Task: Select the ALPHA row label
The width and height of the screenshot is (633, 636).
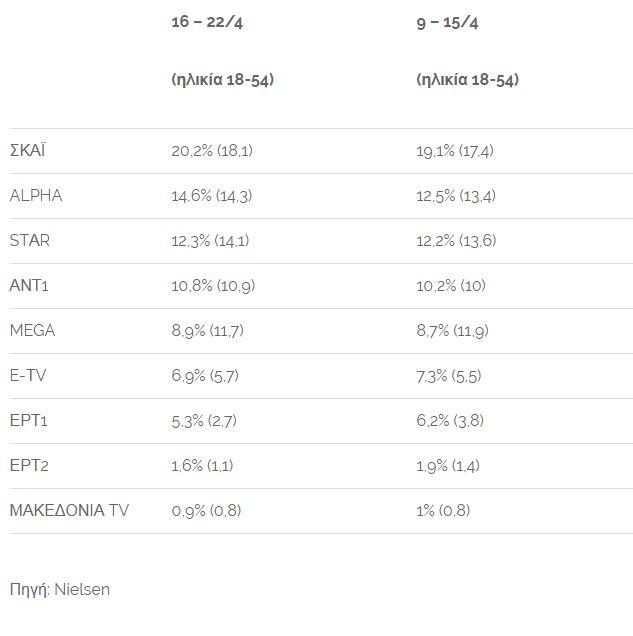Action: (36, 196)
